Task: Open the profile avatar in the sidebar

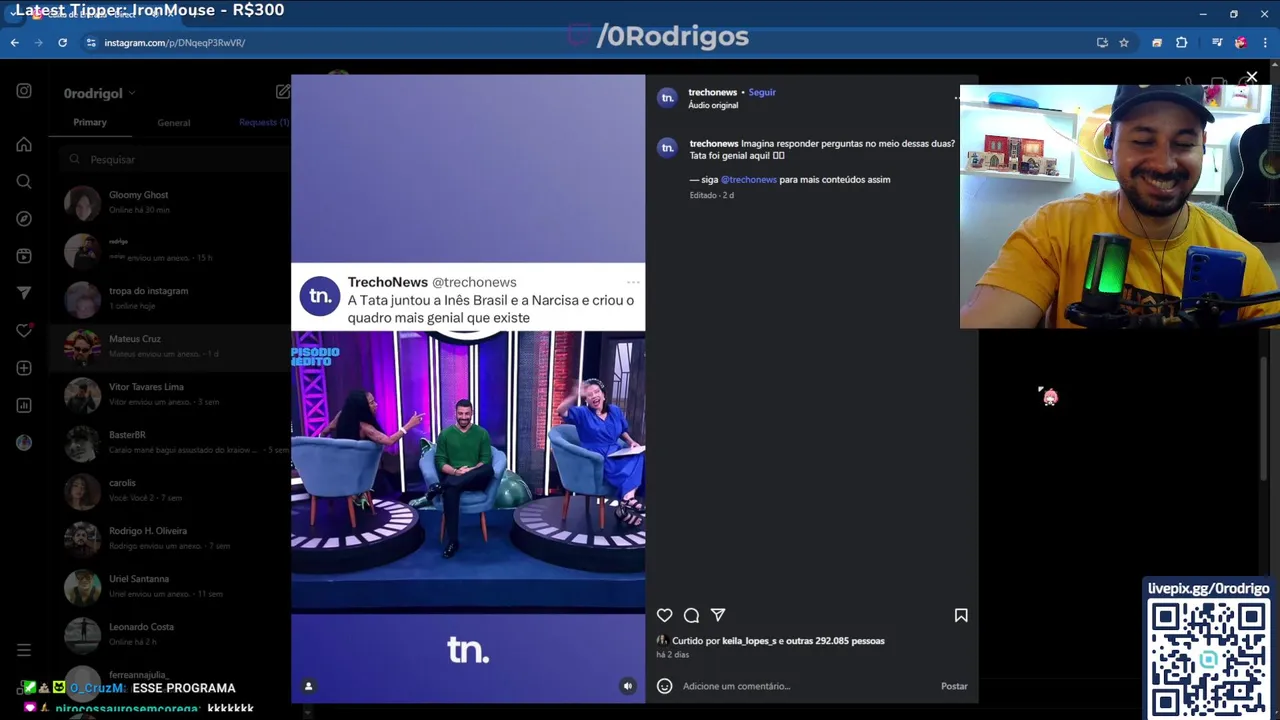Action: pyautogui.click(x=24, y=443)
